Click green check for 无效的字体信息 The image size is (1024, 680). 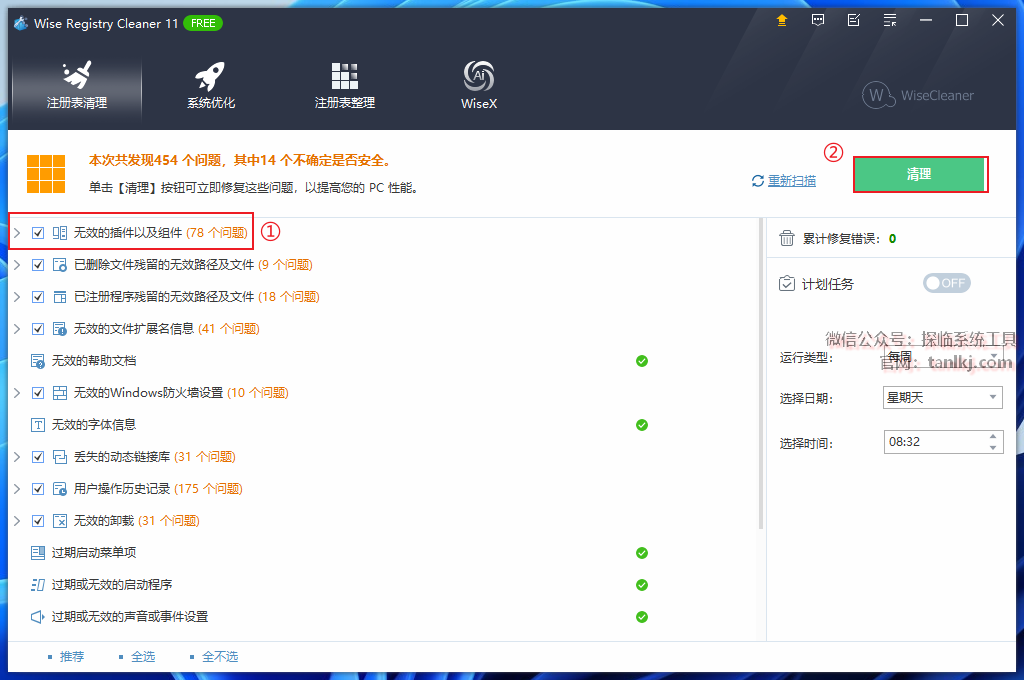click(642, 425)
